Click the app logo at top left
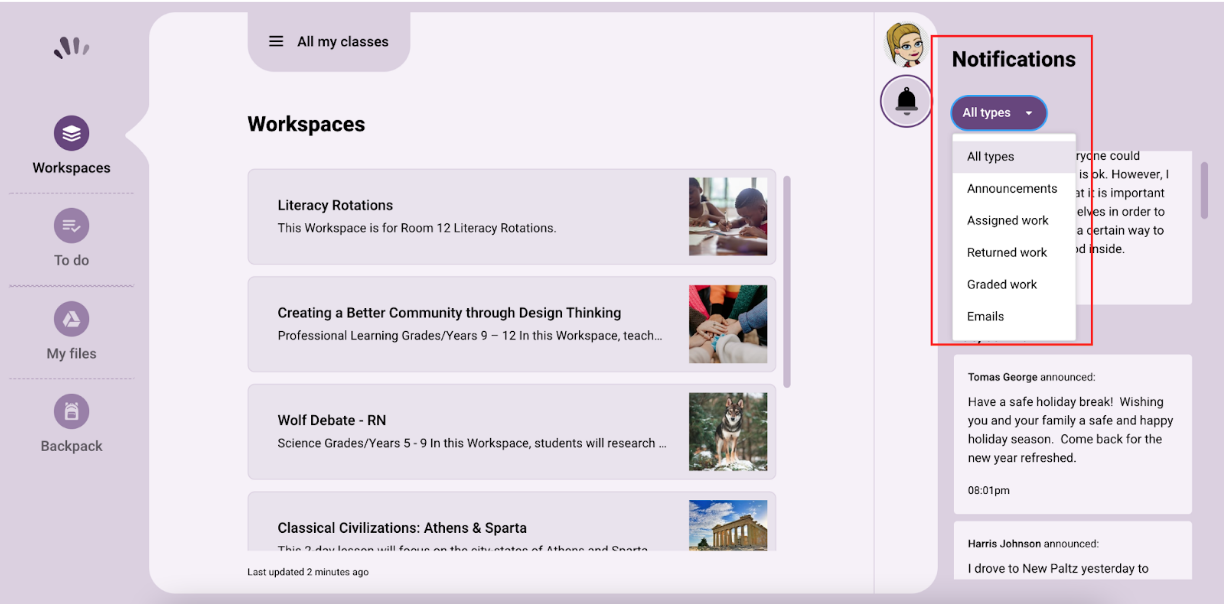The image size is (1226, 608). pos(71,47)
